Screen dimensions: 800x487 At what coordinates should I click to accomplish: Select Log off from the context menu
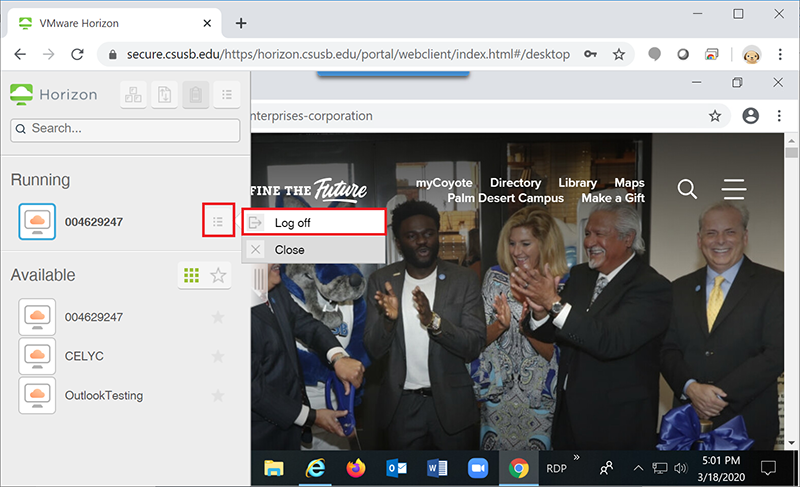pos(292,222)
